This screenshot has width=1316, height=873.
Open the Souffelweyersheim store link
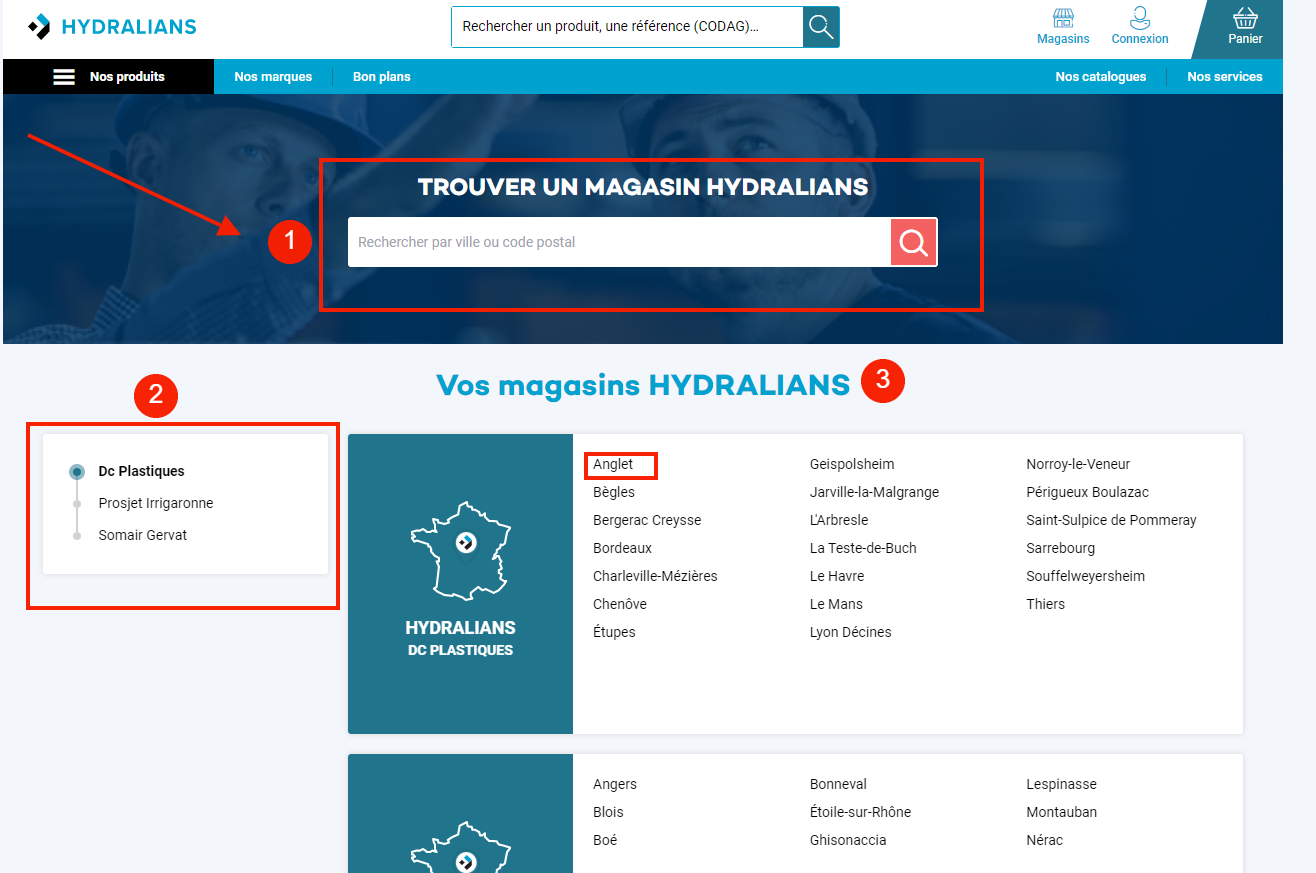(x=1085, y=576)
